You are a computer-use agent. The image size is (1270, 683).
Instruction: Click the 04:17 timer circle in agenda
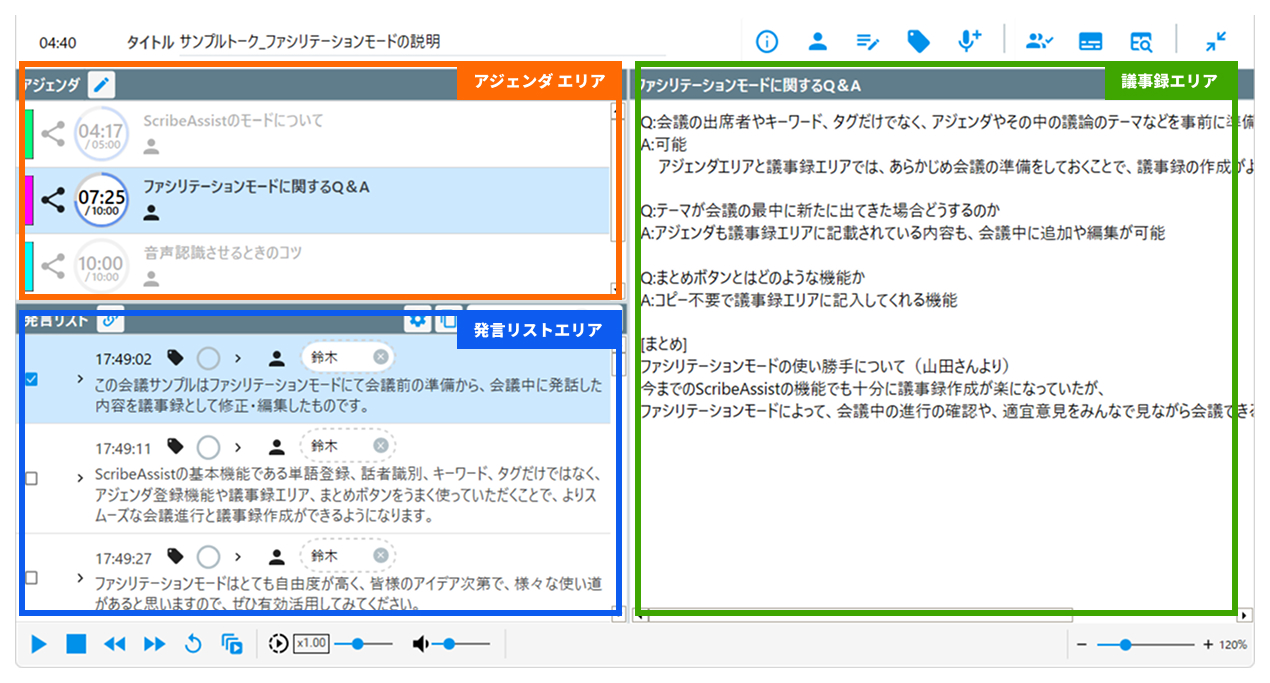coord(101,133)
